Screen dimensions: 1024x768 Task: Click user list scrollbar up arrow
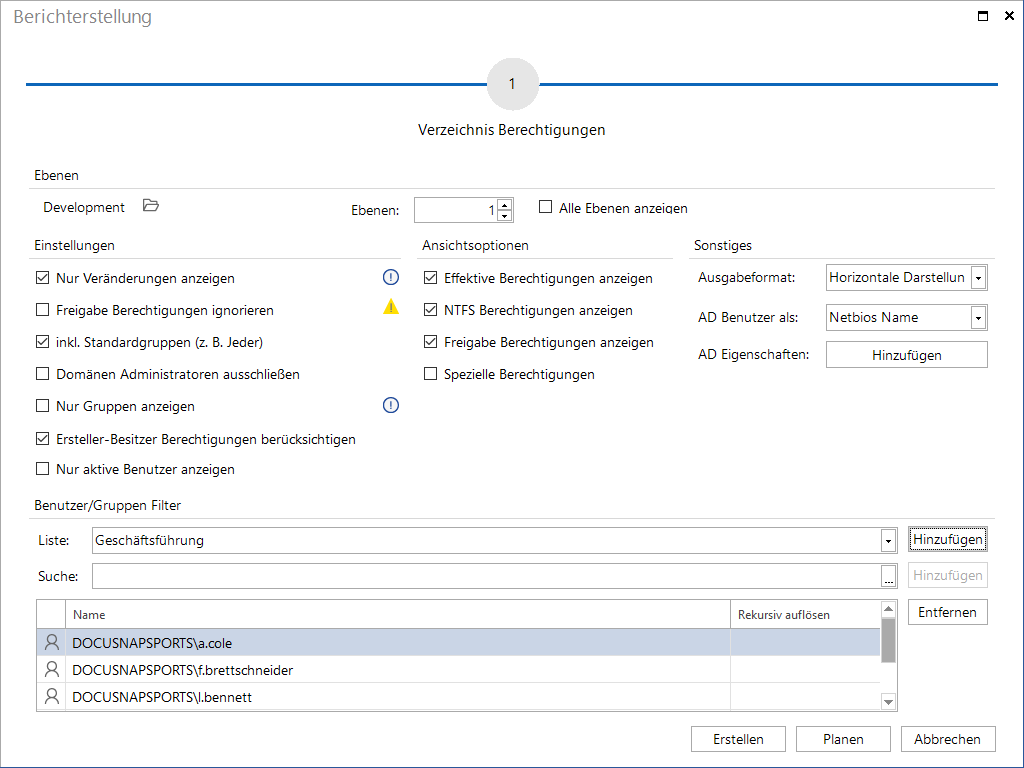coord(888,609)
